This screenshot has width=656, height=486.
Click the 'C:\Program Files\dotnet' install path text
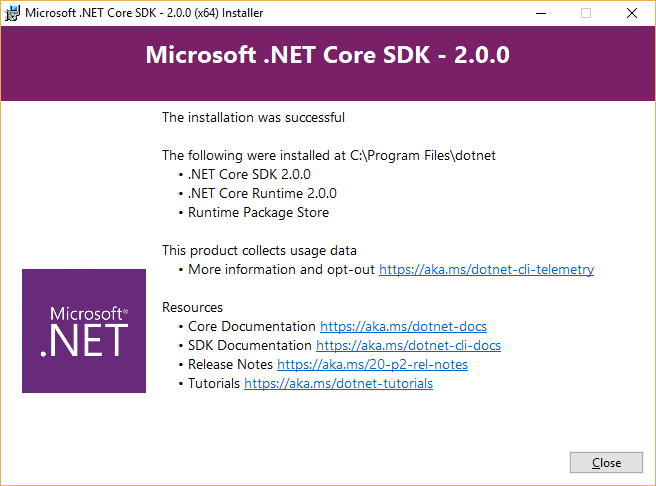point(423,156)
